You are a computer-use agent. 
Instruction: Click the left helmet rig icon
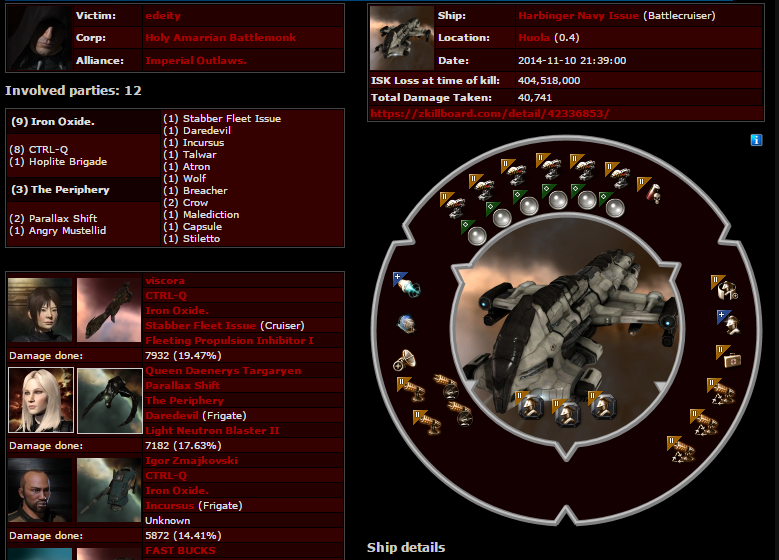click(x=531, y=407)
